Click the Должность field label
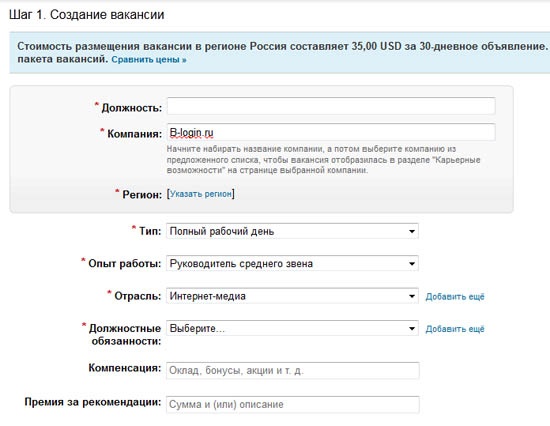This screenshot has width=550, height=426. [132, 108]
